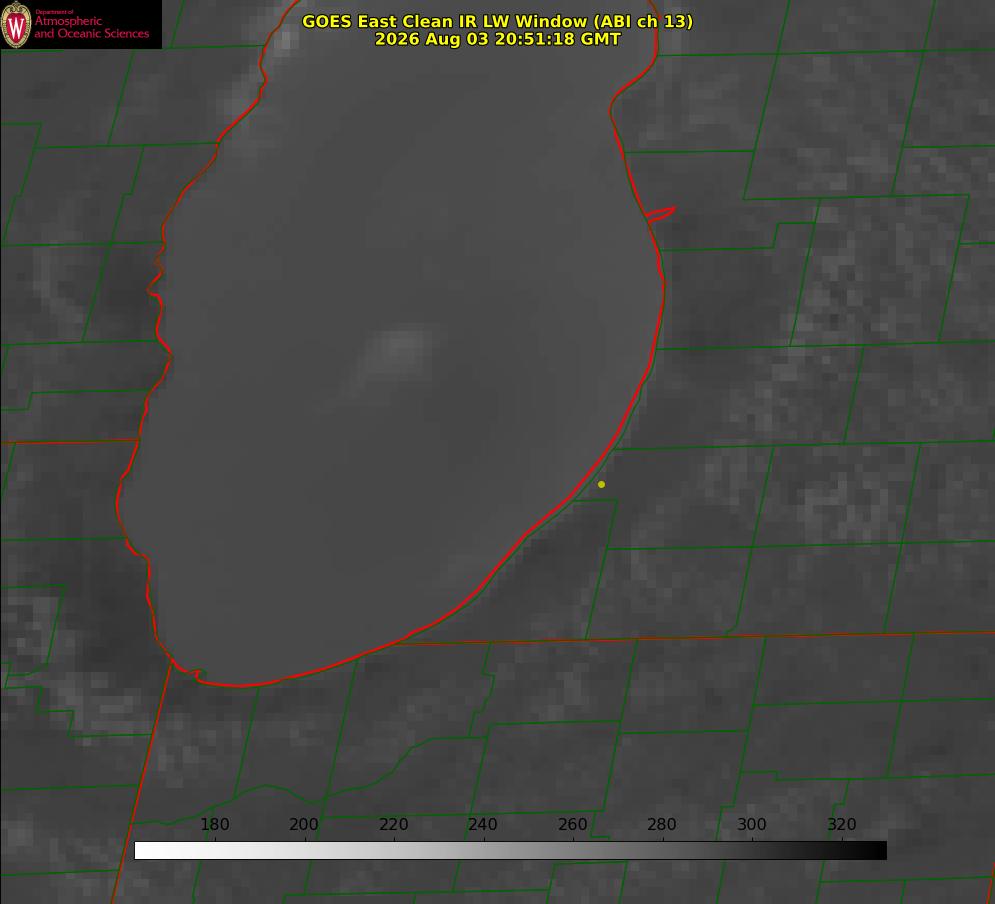
Task: Click the 220 colorbar tick label
Action: click(x=393, y=824)
